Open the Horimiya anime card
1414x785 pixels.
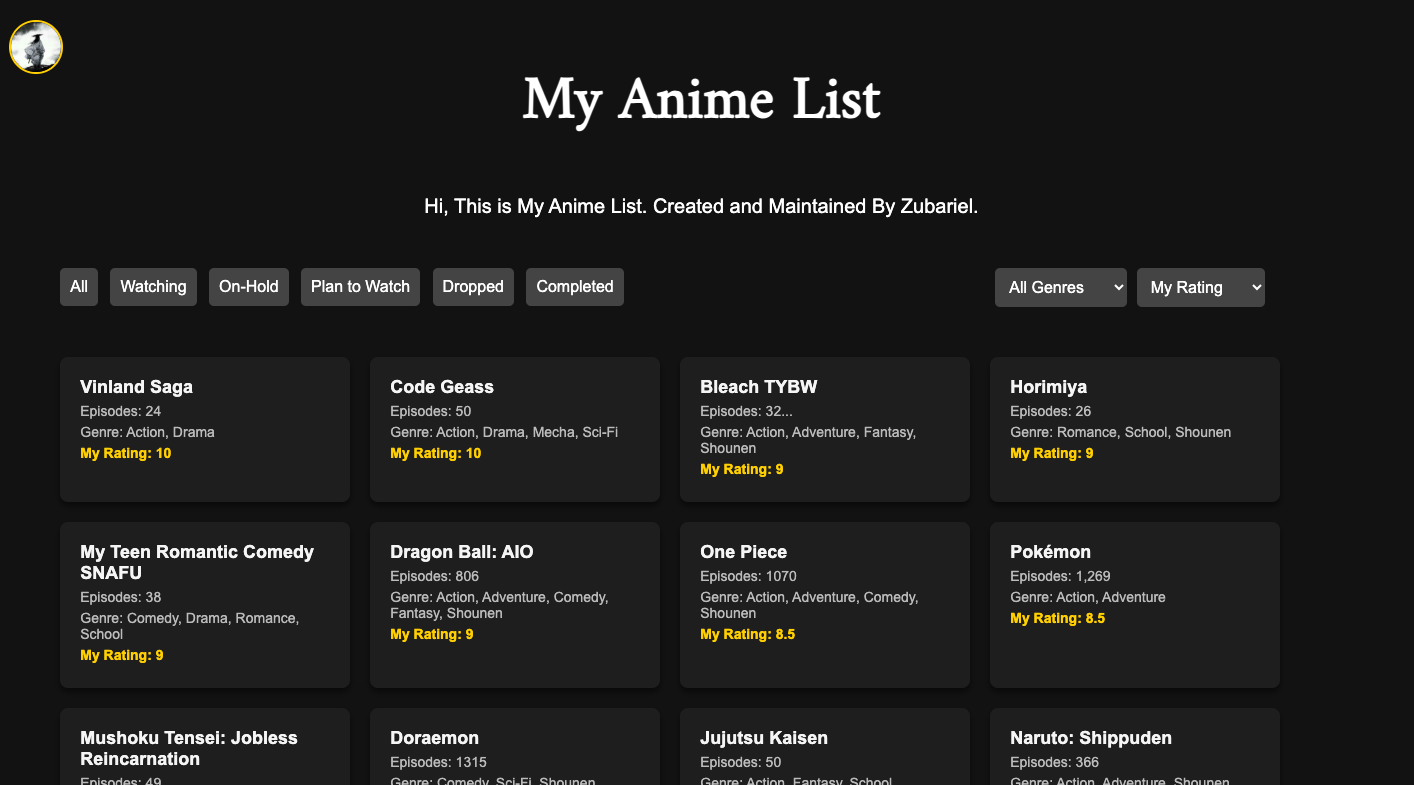pyautogui.click(x=1134, y=429)
